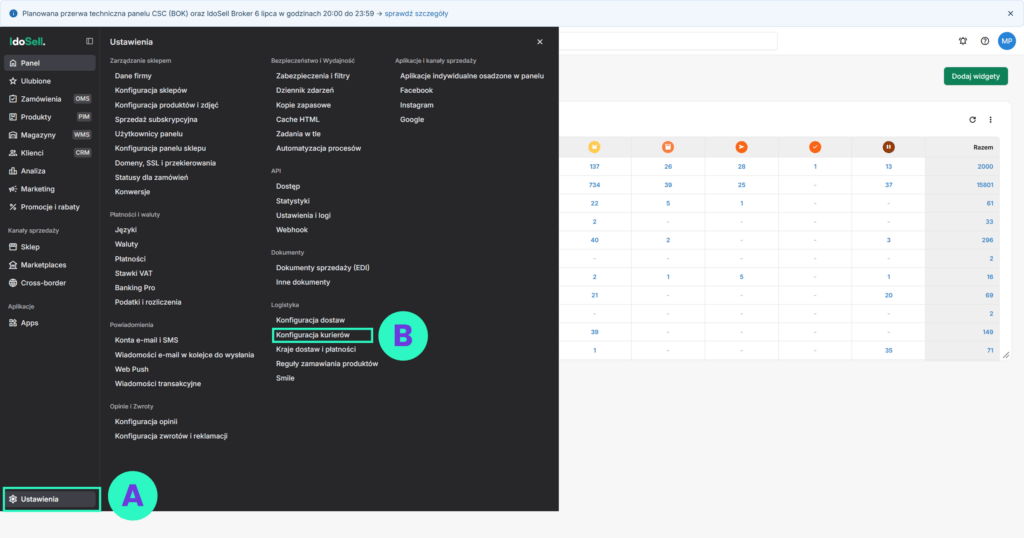Go to Panel in the sidebar
The image size is (1024, 538).
[50, 63]
